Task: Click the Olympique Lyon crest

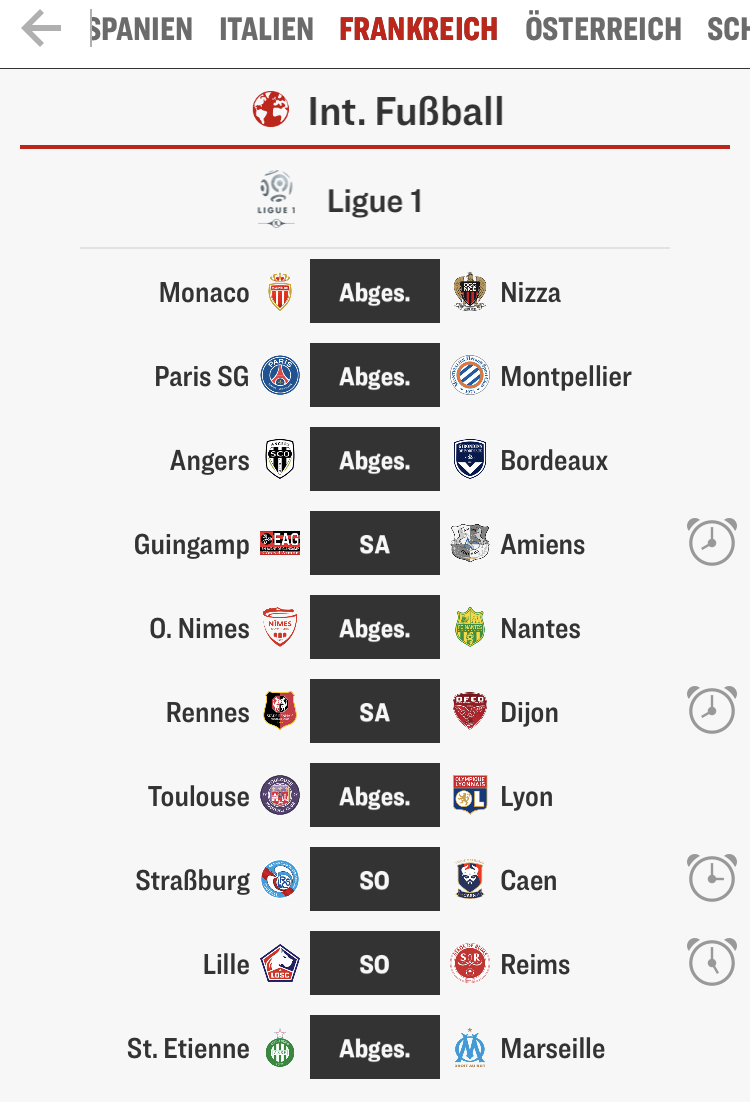Action: coord(470,795)
